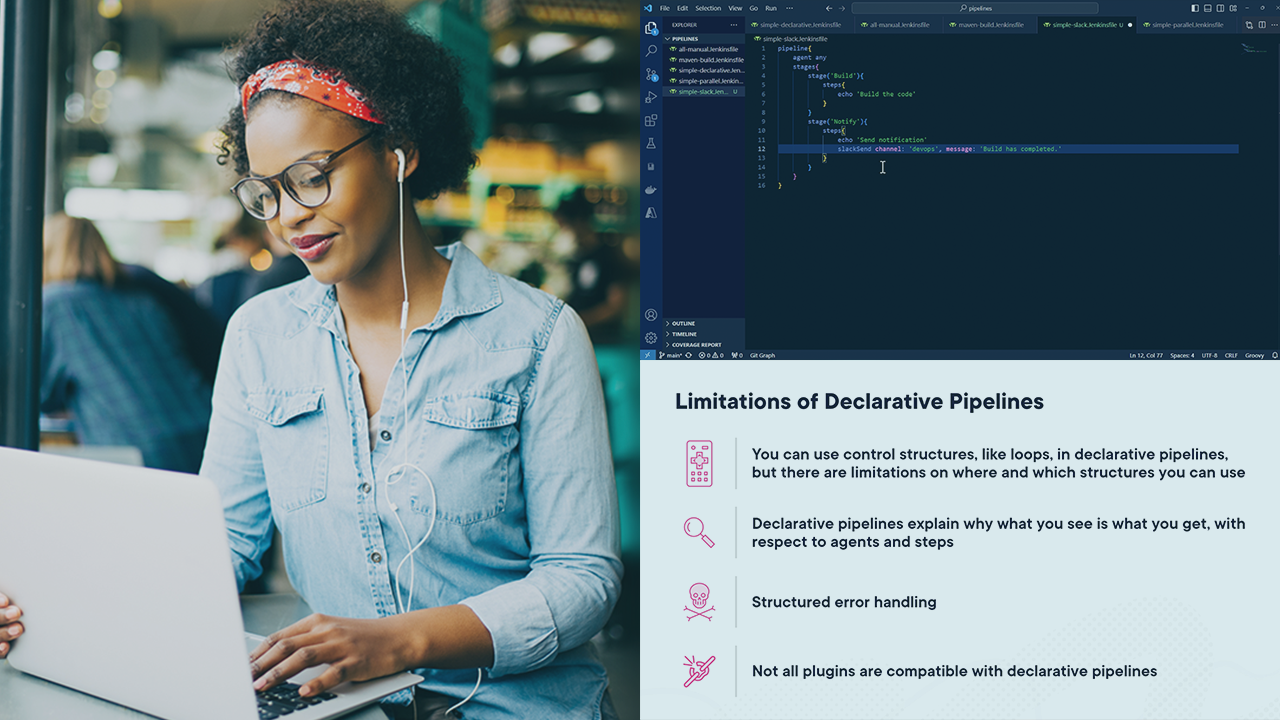Viewport: 1280px width, 720px height.
Task: Open the Extensions view
Action: point(651,121)
